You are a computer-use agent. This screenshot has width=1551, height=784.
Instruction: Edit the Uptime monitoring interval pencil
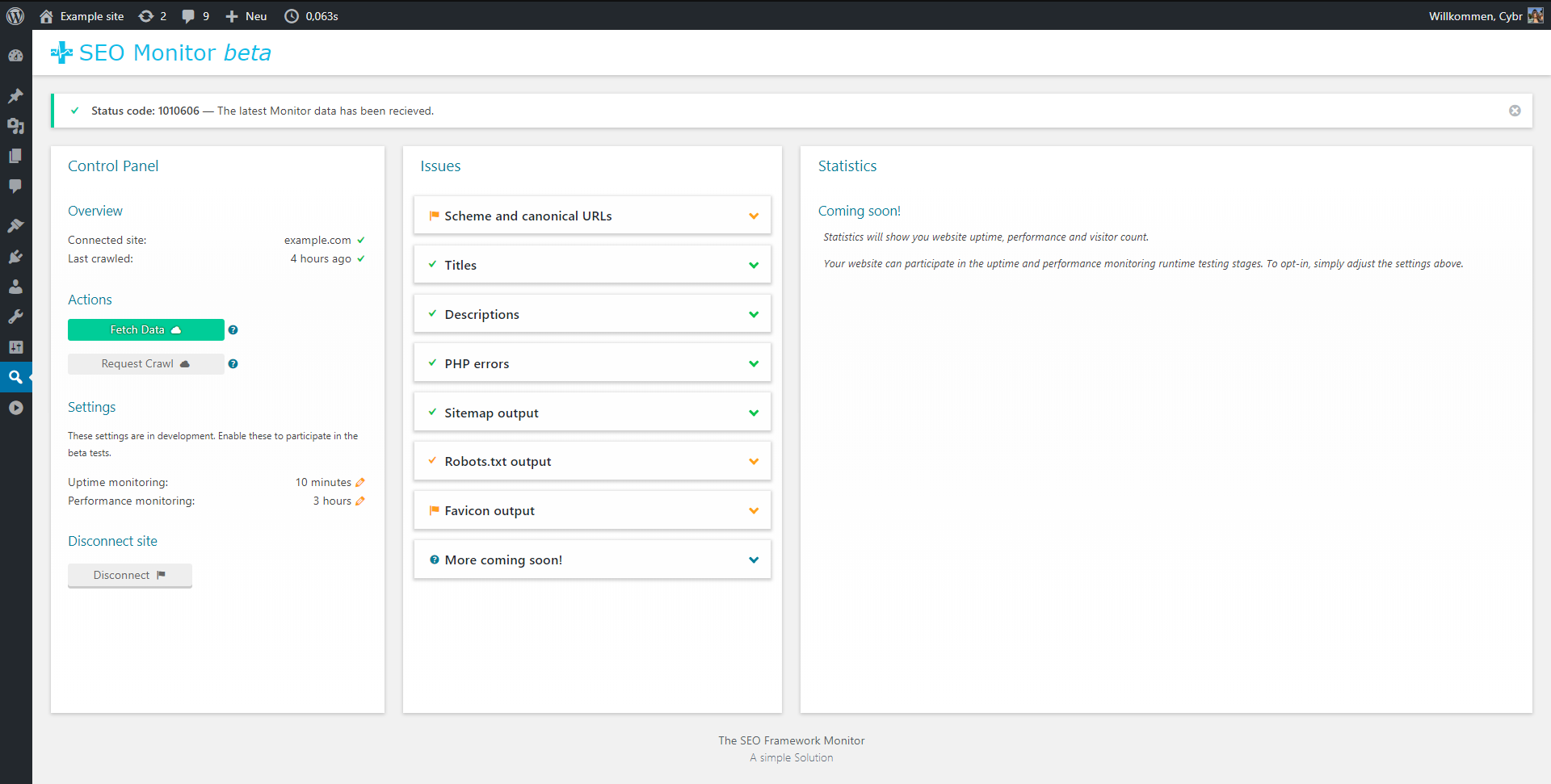click(360, 483)
